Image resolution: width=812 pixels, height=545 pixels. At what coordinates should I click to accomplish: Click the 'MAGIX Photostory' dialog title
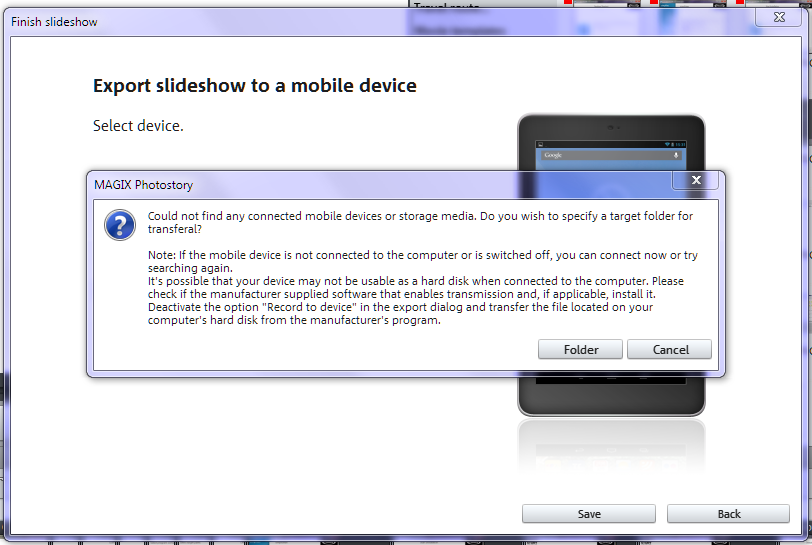point(143,185)
